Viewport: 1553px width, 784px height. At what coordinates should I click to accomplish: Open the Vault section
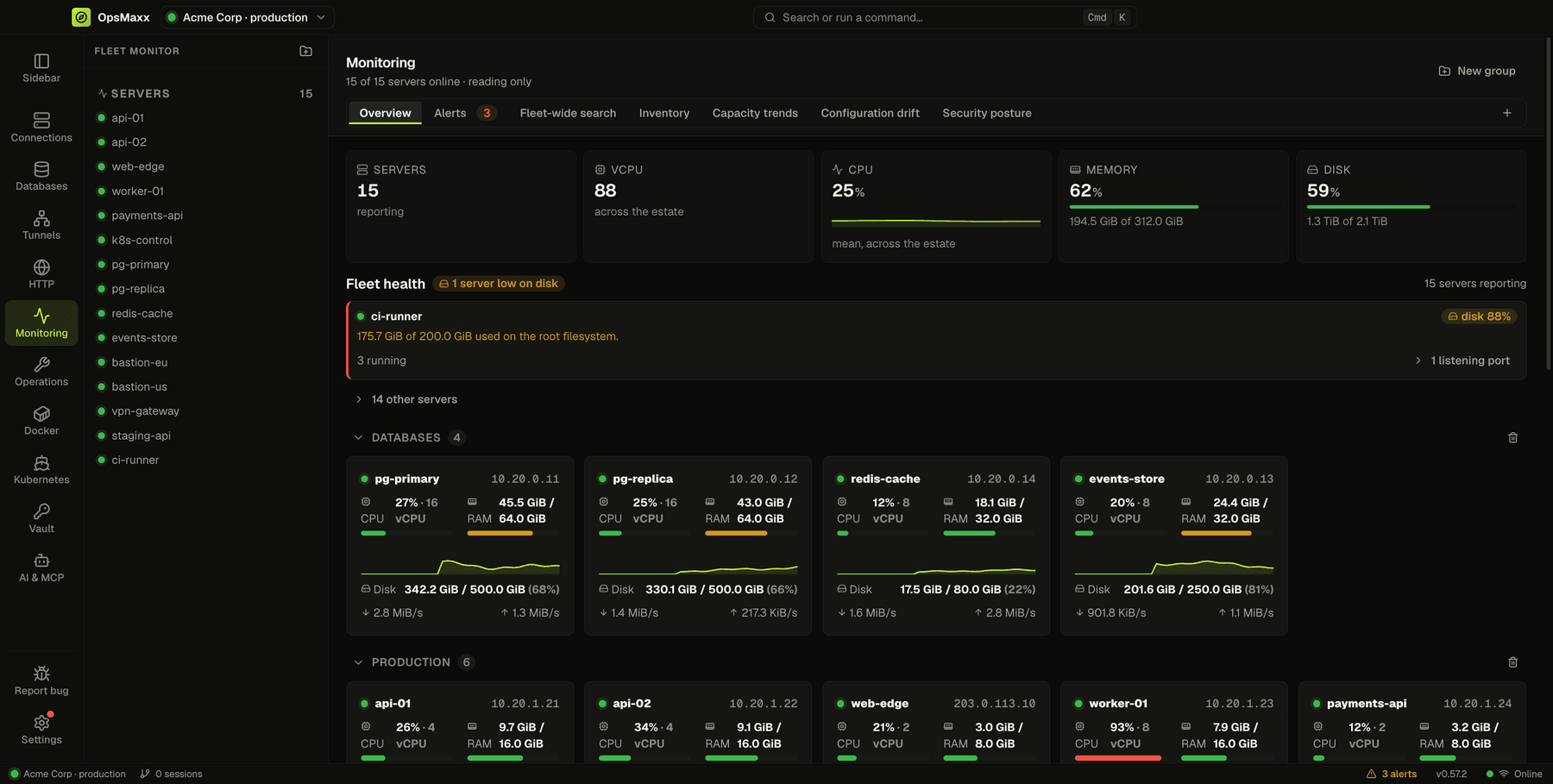(41, 519)
